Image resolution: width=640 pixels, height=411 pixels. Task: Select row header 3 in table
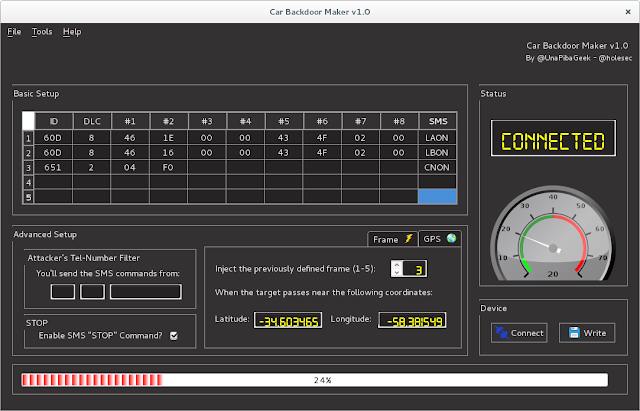[28, 167]
